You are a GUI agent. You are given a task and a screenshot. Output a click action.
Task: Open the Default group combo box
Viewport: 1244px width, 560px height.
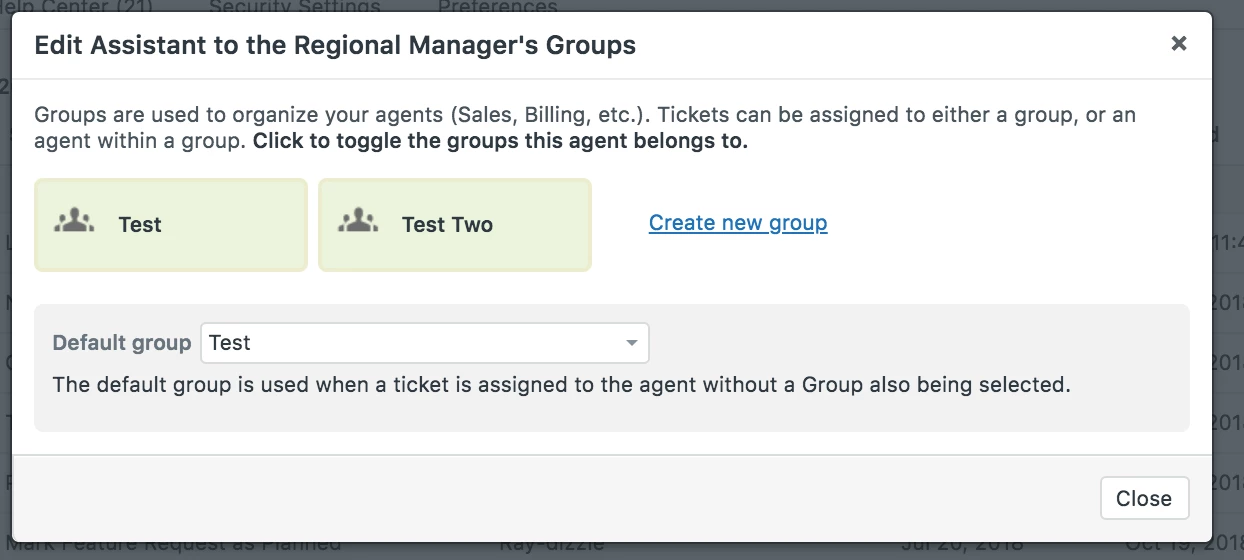pyautogui.click(x=424, y=343)
